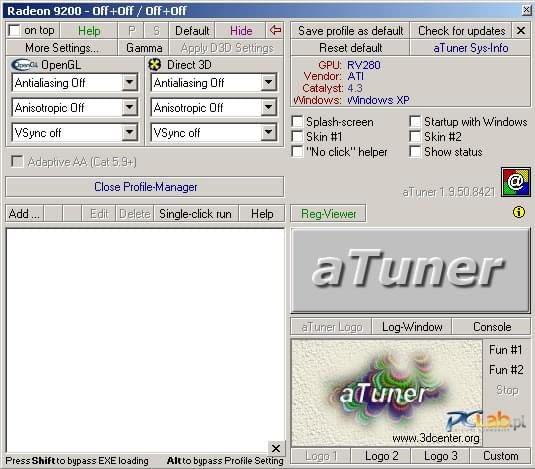Expand OpenGL Anisotropic dropdown

(x=130, y=107)
